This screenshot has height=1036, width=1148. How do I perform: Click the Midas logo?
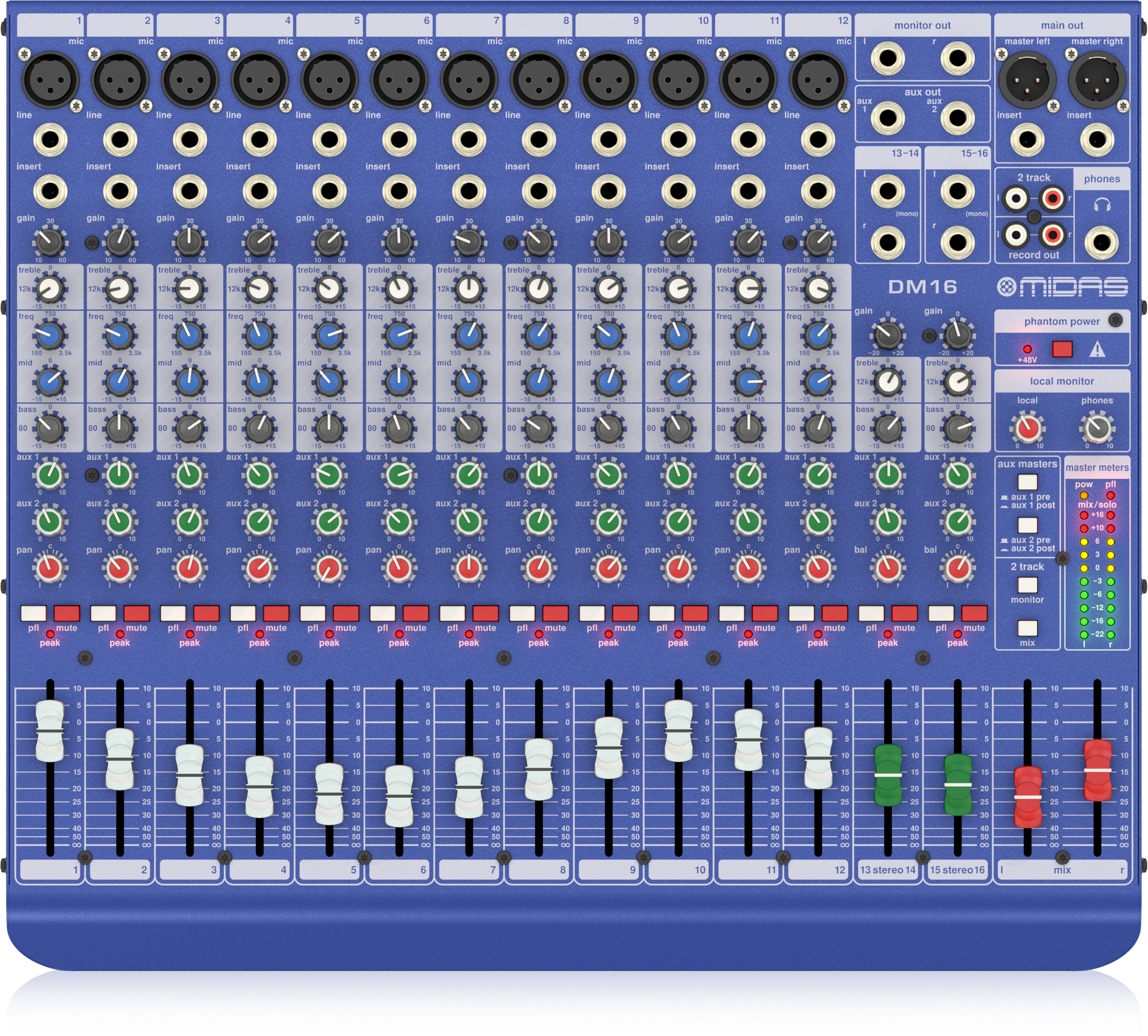(x=1062, y=286)
